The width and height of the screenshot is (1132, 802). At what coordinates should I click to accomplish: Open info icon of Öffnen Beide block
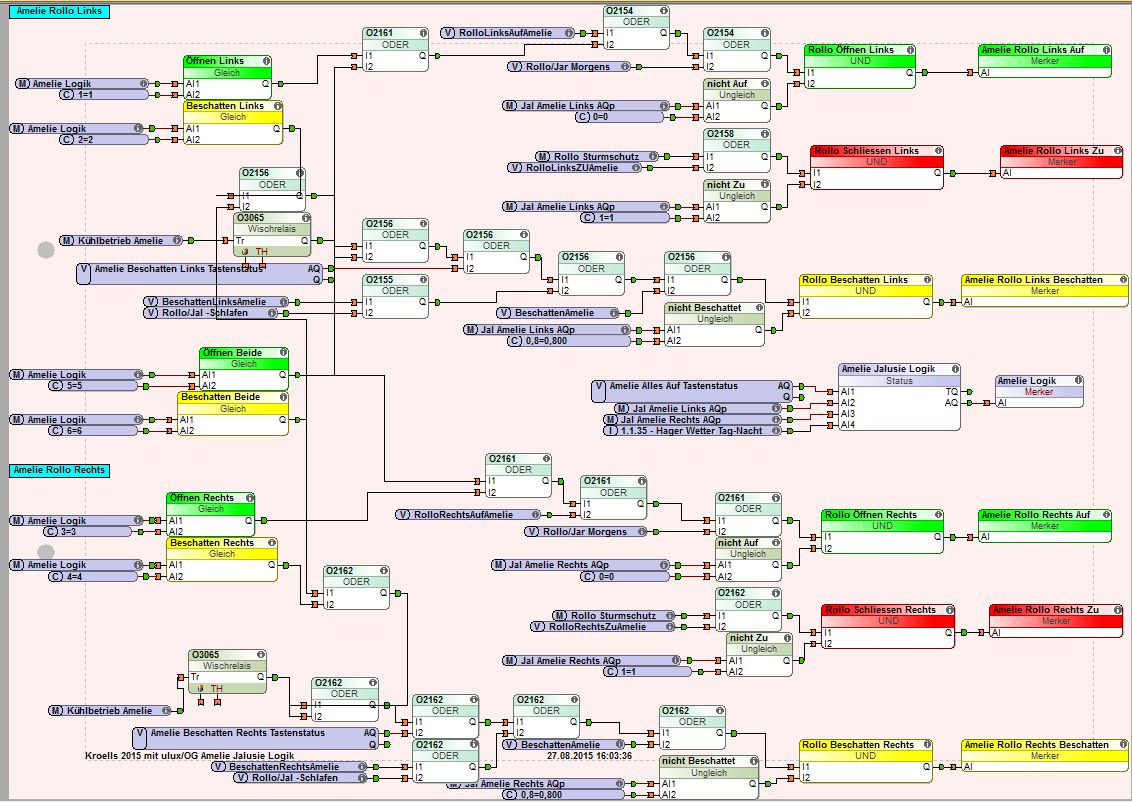283,353
